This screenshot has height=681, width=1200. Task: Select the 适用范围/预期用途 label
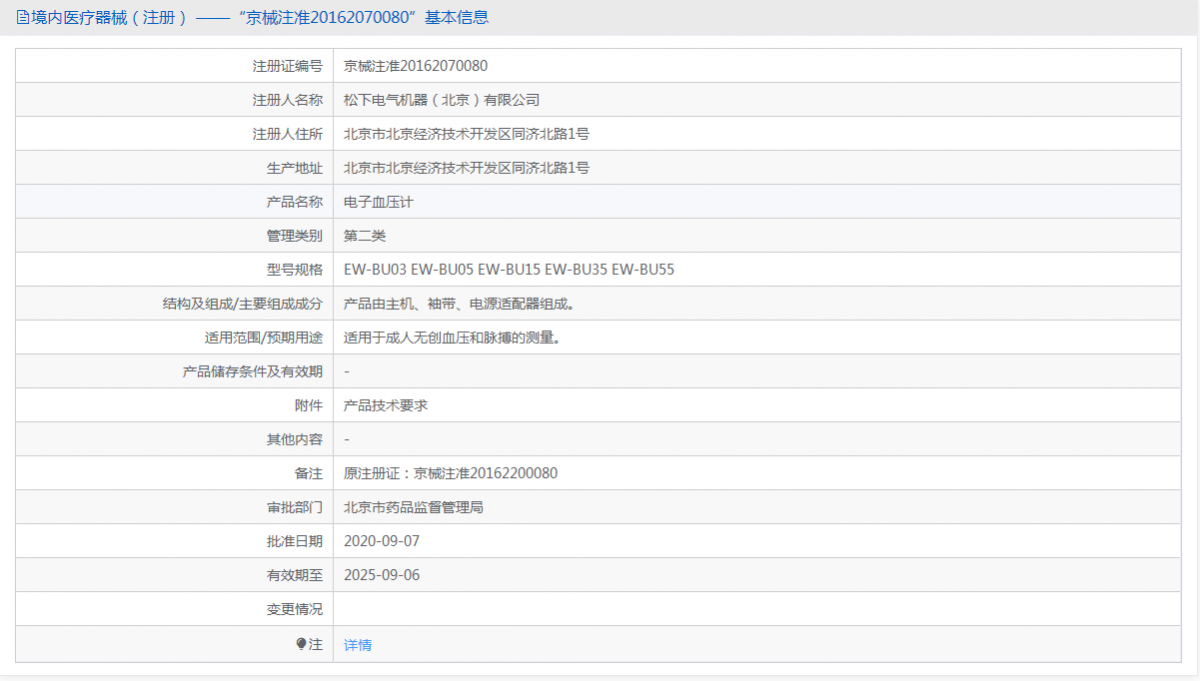click(263, 338)
